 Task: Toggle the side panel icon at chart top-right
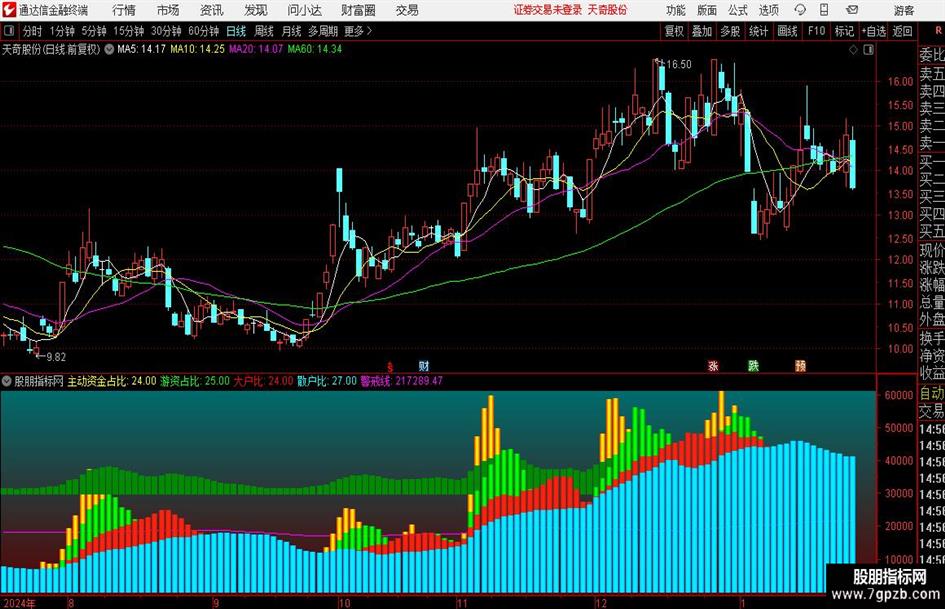pyautogui.click(x=868, y=50)
